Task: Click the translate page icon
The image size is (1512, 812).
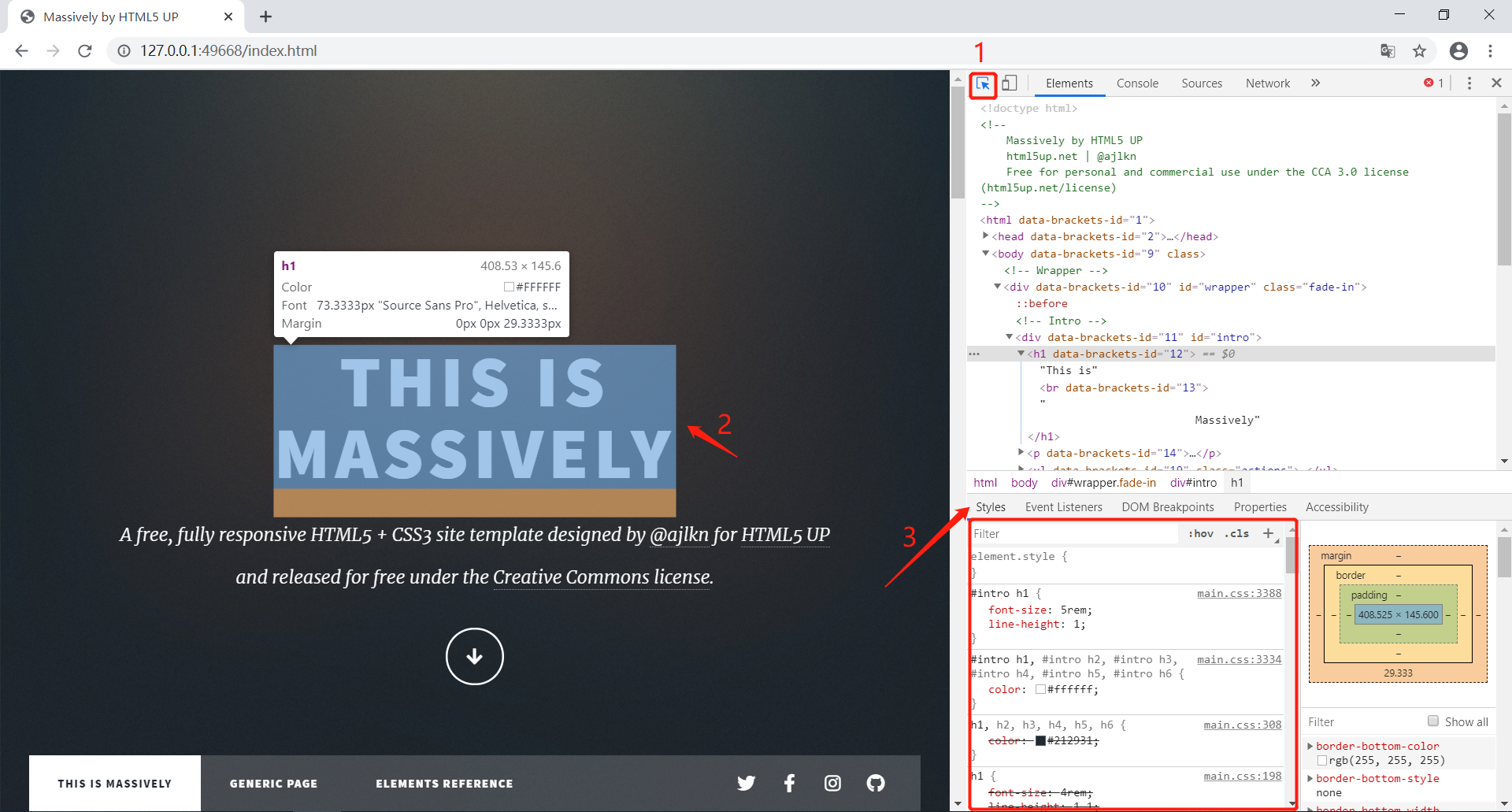Action: [x=1388, y=50]
